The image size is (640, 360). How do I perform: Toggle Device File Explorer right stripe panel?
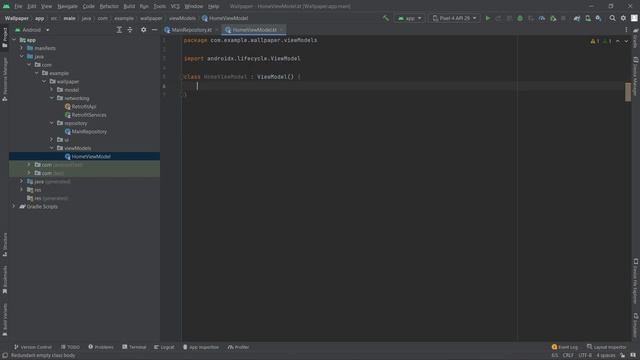[x=636, y=282]
